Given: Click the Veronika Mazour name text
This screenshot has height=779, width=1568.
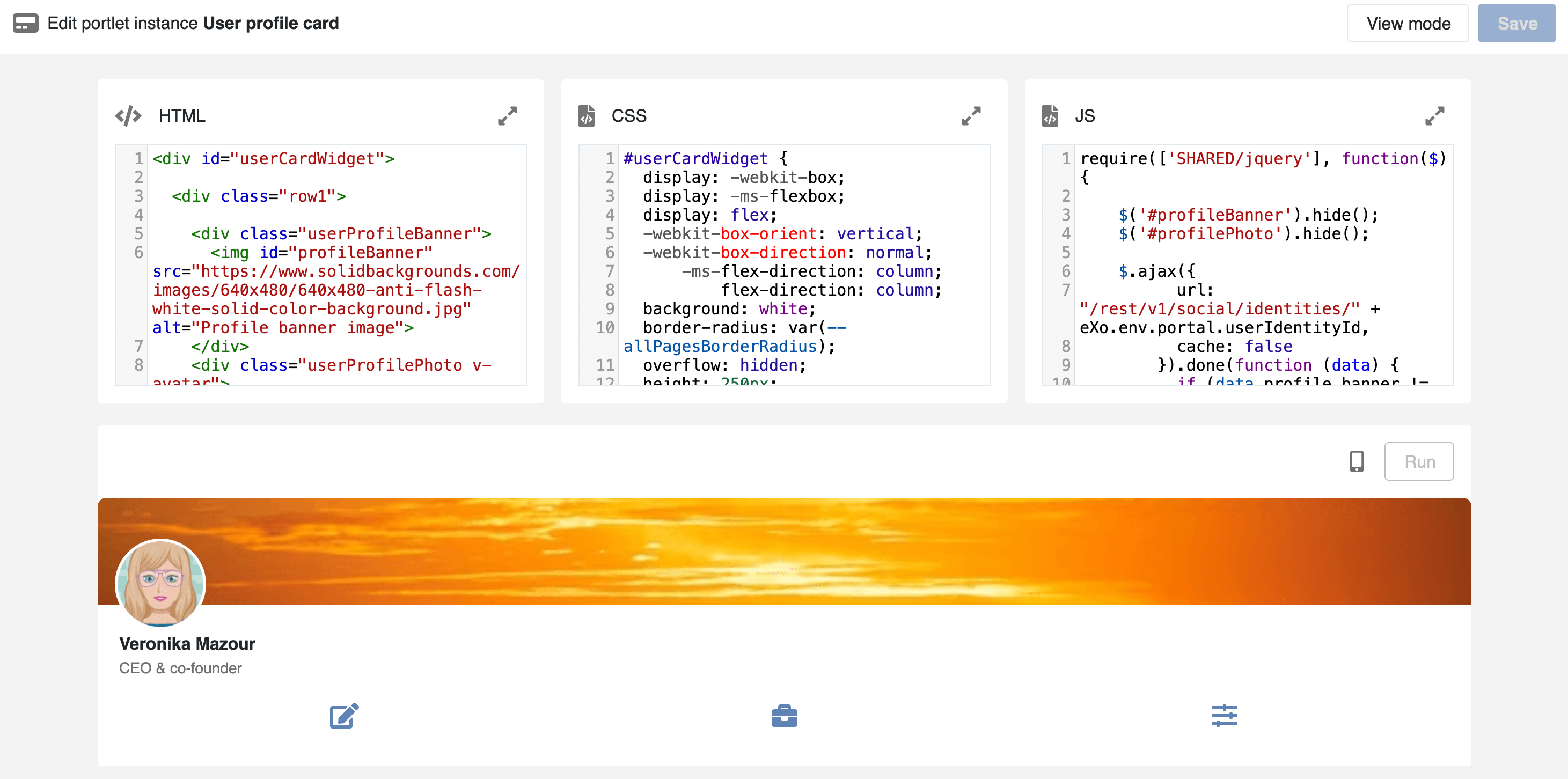Looking at the screenshot, I should [x=187, y=643].
